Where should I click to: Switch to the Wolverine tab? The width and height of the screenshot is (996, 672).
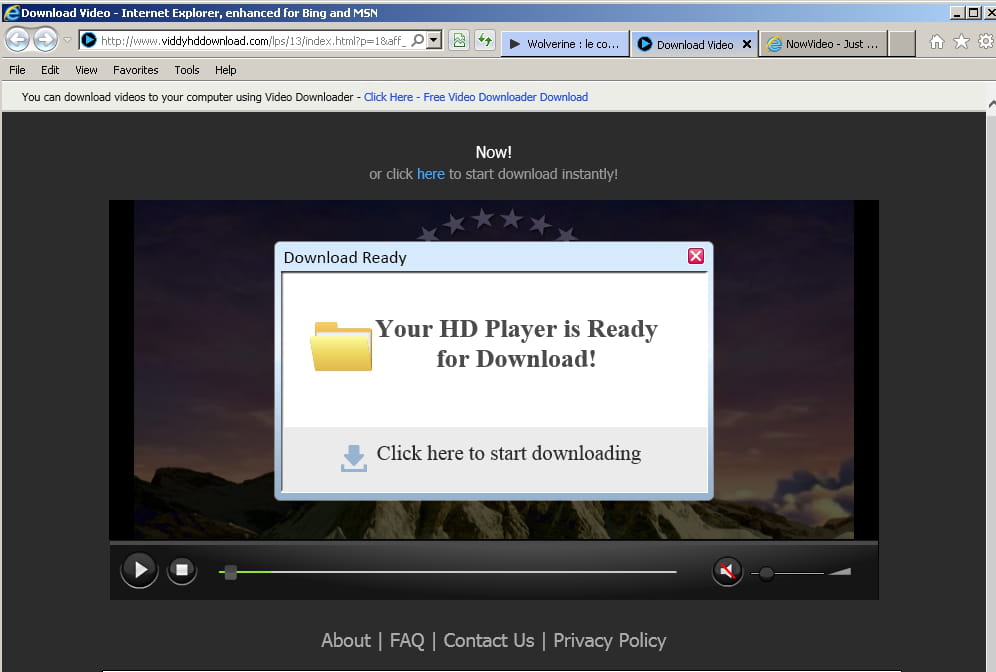(565, 44)
